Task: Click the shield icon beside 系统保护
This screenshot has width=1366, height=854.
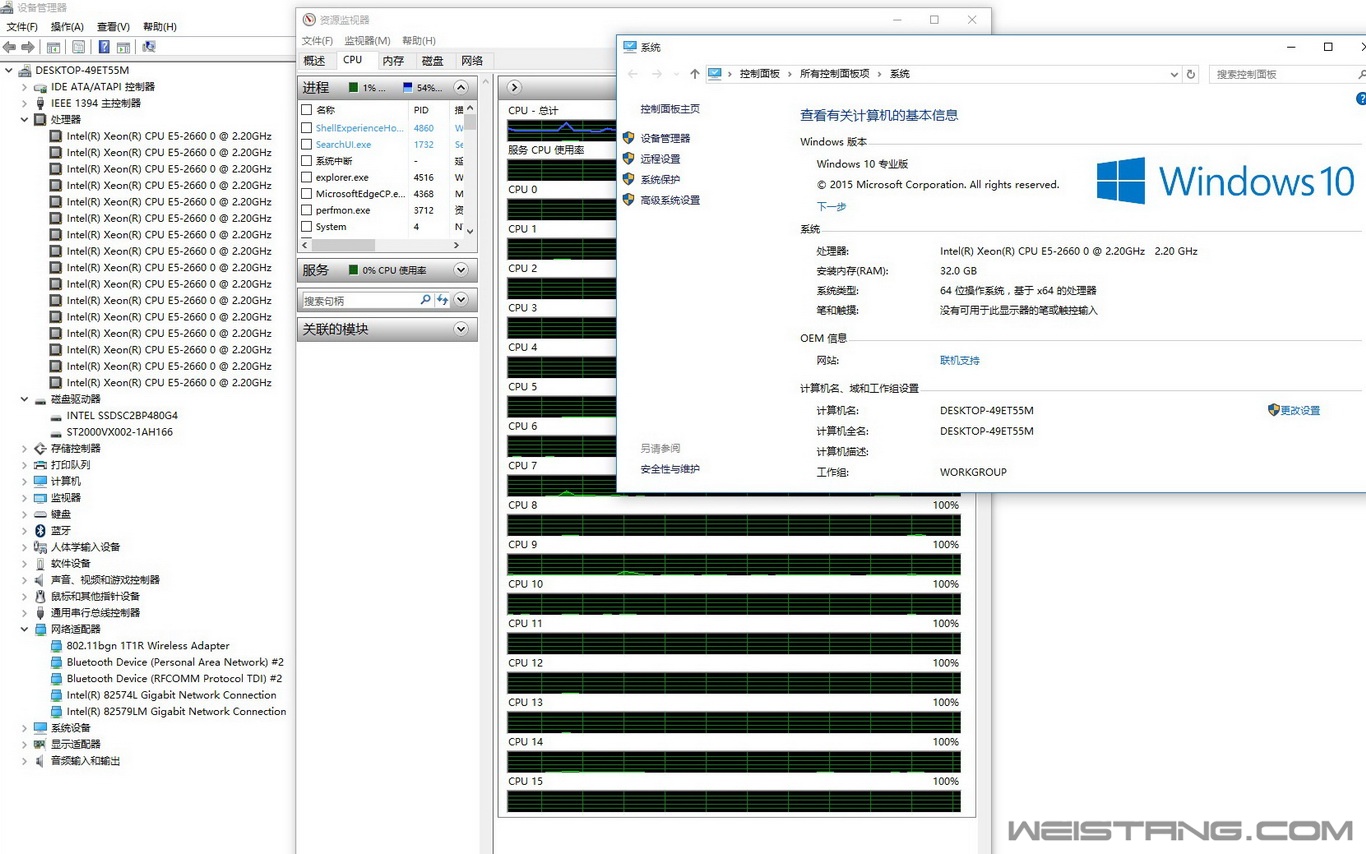Action: (x=628, y=180)
